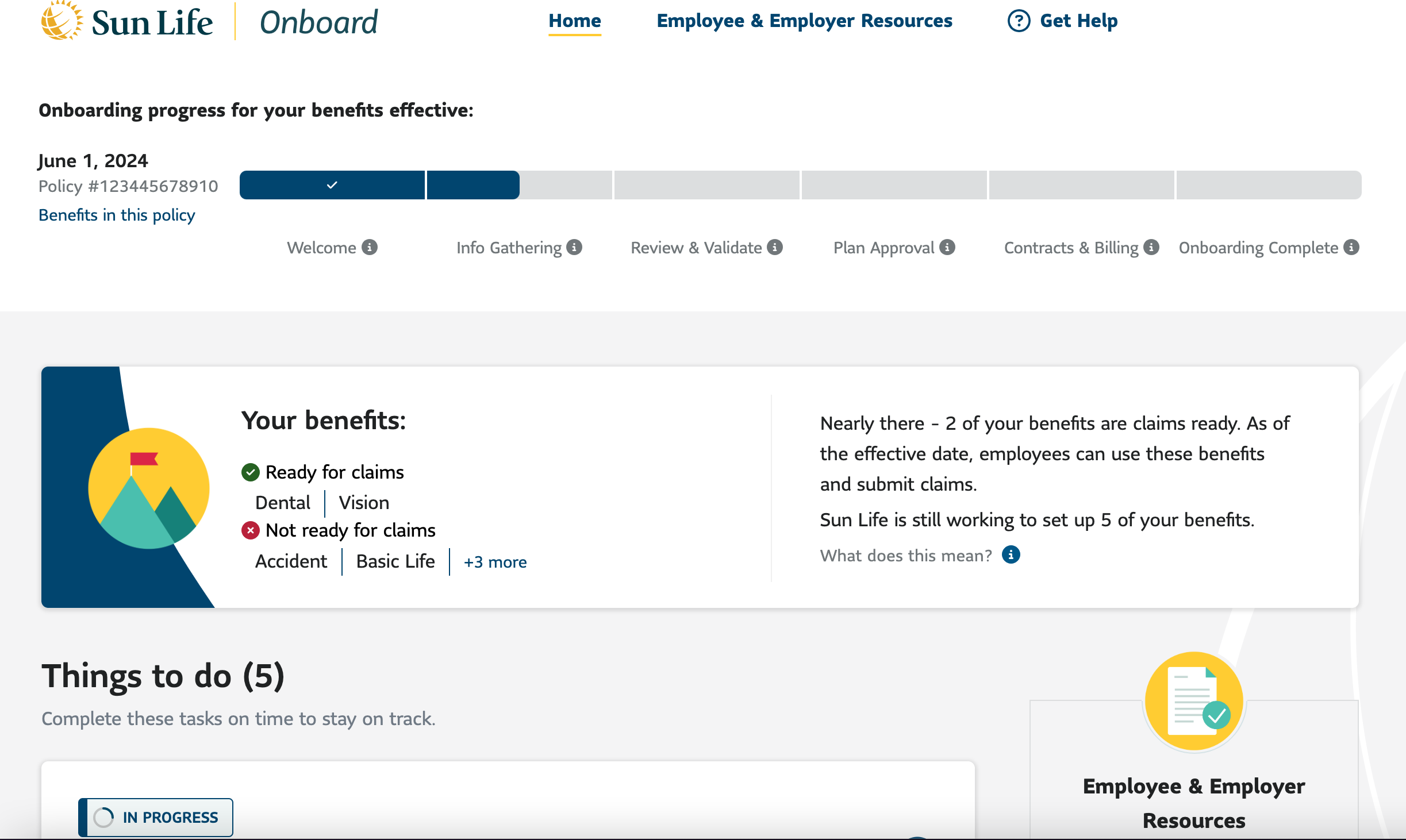
Task: Click the Onboarding Complete info icon
Action: [1352, 248]
